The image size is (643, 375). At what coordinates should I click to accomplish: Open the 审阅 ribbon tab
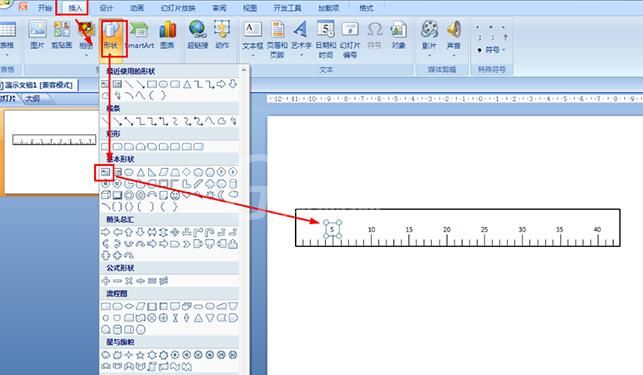(219, 7)
